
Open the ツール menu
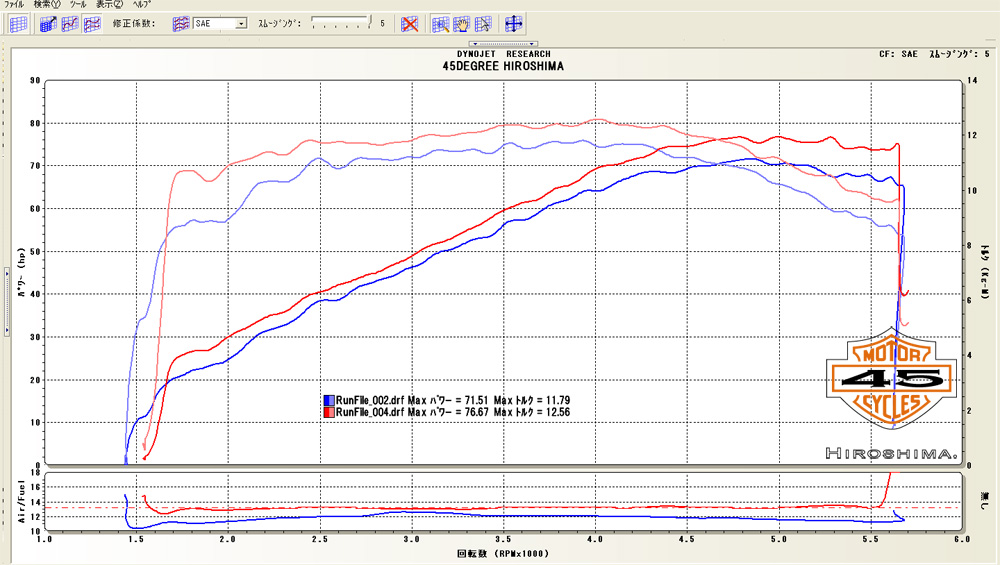pyautogui.click(x=78, y=5)
